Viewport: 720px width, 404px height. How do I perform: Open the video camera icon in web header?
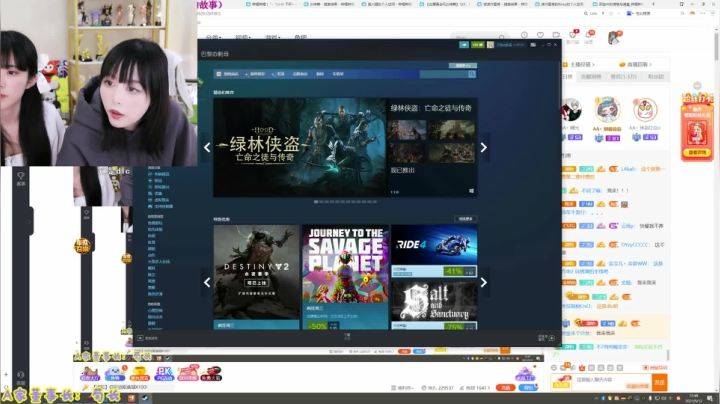556,35
